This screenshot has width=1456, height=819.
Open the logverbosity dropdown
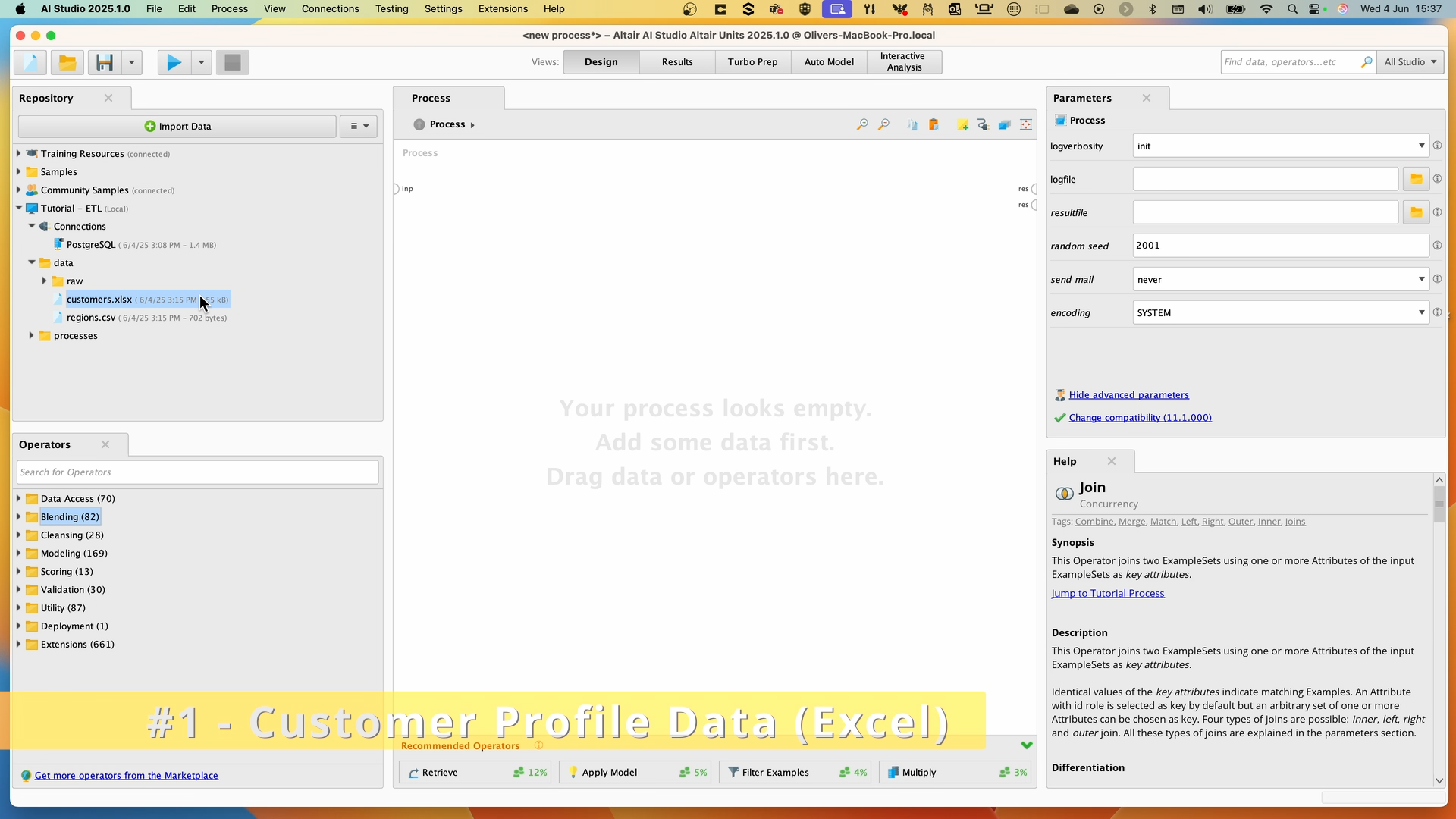1420,146
